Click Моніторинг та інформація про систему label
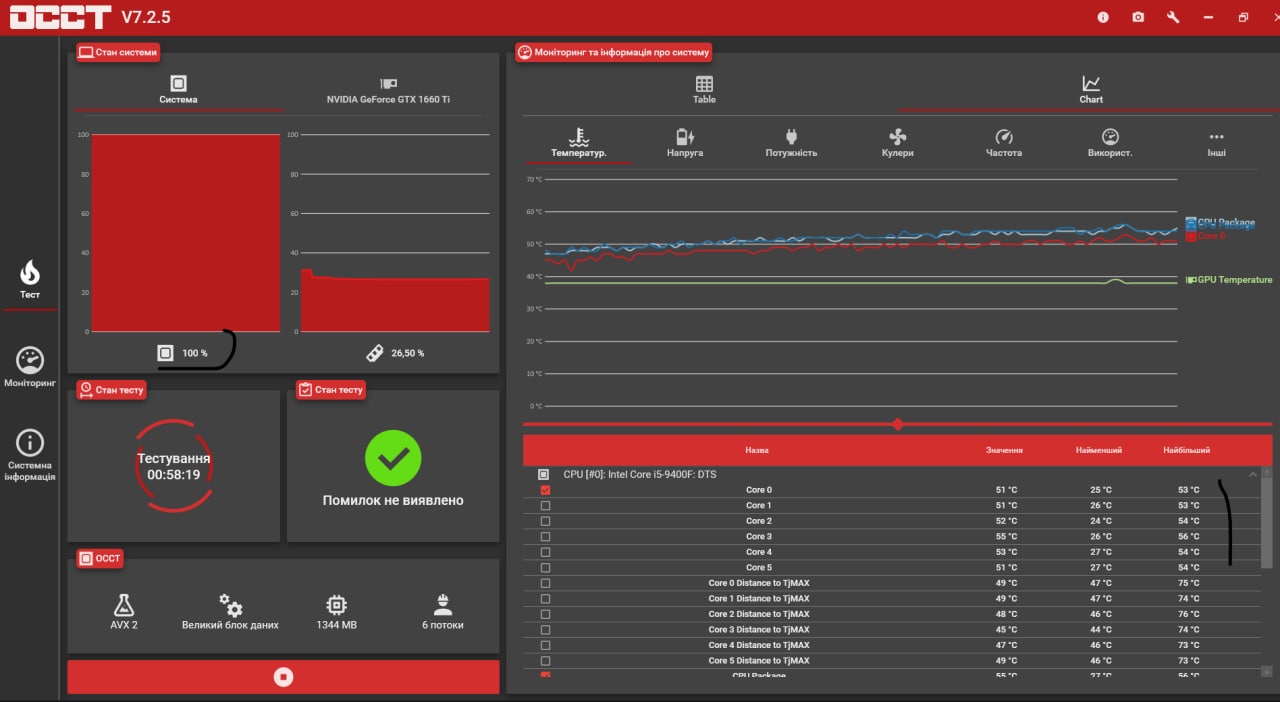1280x702 pixels. [x=614, y=52]
